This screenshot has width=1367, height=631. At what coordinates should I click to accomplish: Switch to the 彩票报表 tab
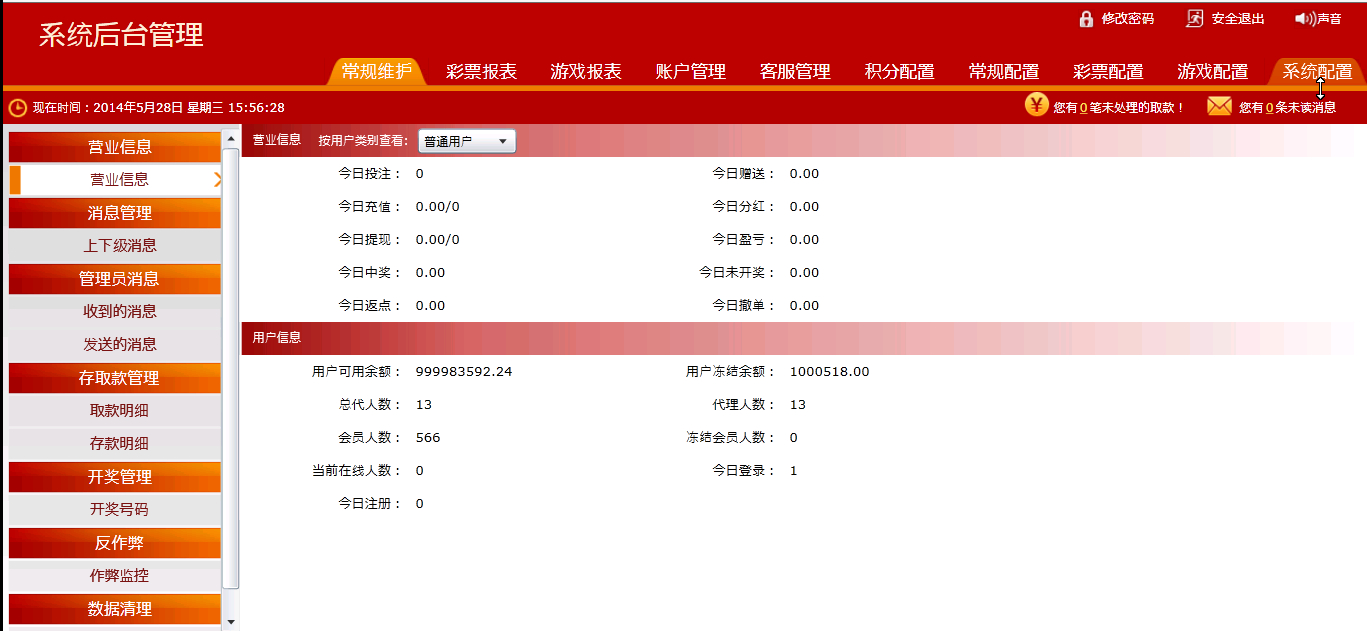481,72
